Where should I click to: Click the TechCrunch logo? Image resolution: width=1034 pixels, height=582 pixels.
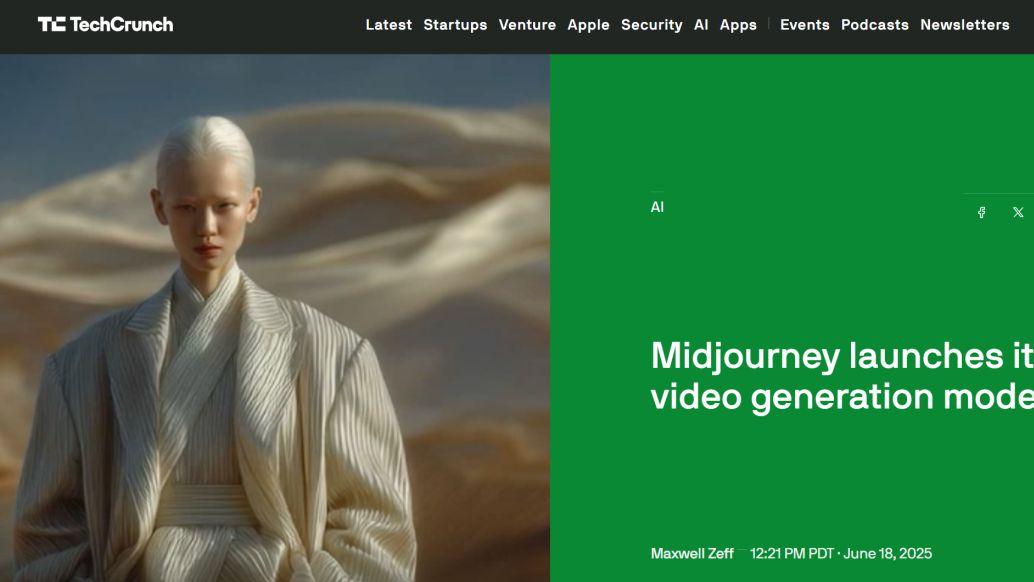pyautogui.click(x=106, y=24)
